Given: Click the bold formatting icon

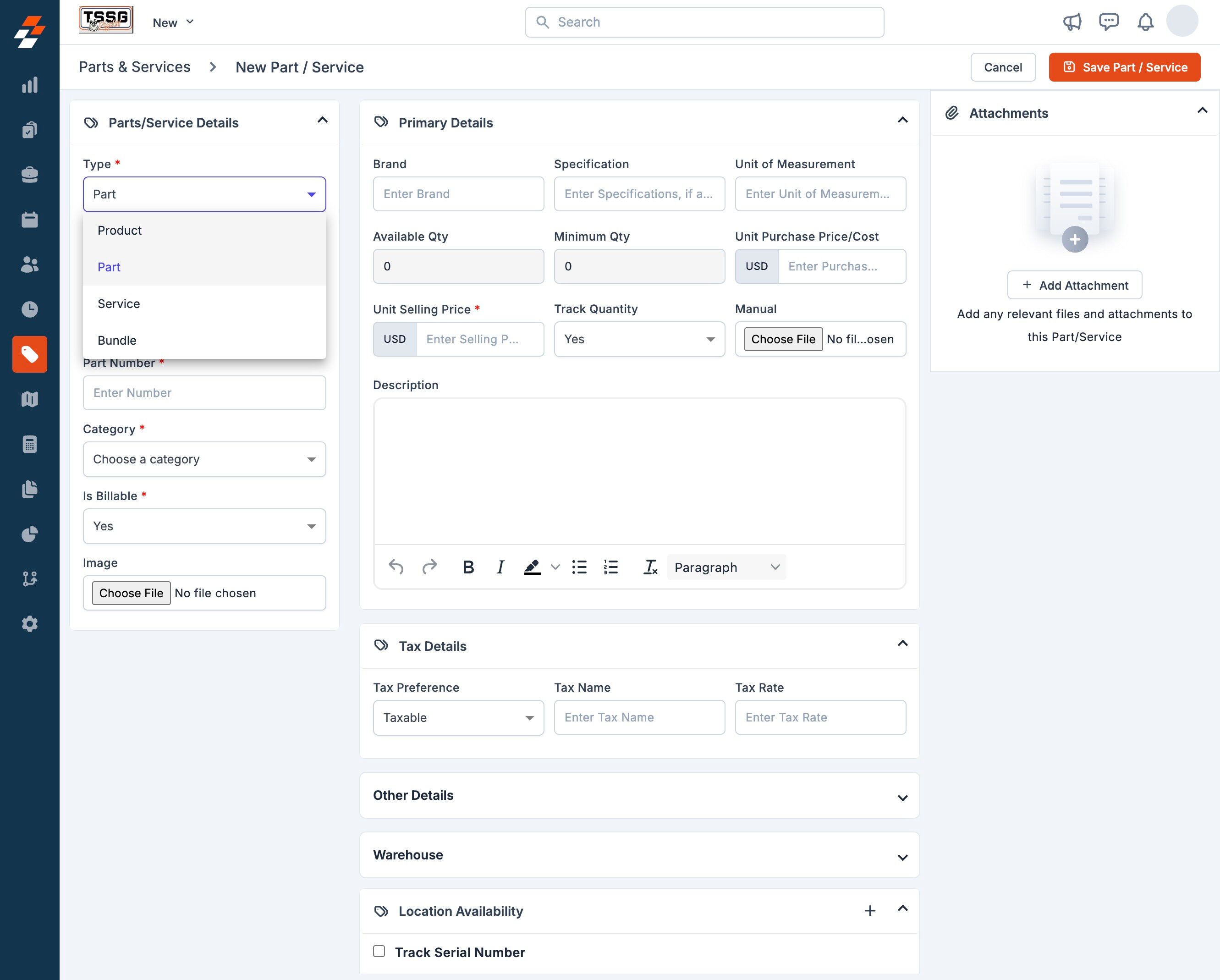Looking at the screenshot, I should 468,567.
